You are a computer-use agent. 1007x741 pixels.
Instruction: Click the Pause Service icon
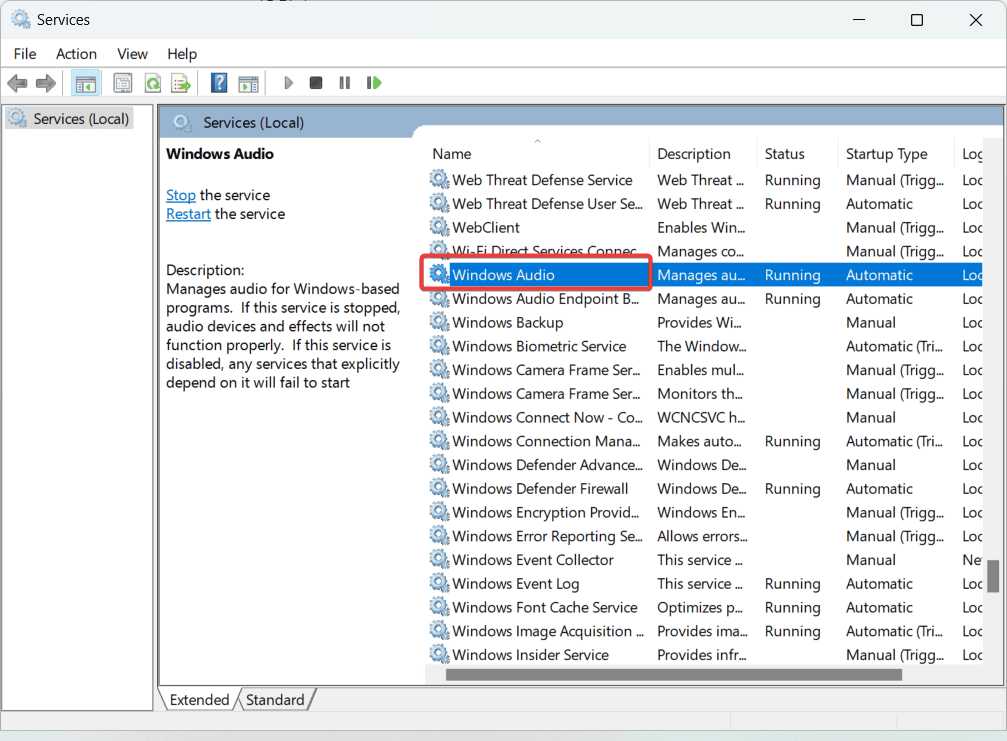(x=345, y=83)
